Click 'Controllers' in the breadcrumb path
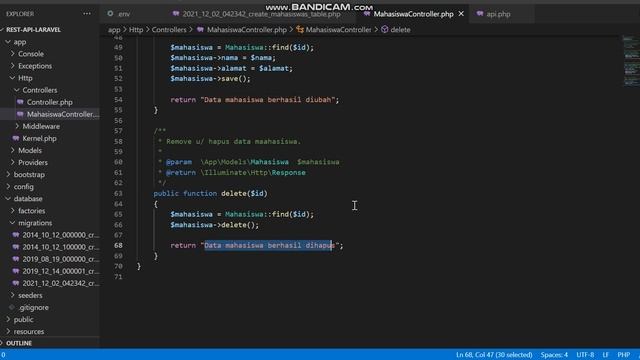This screenshot has height=360, width=640. (x=169, y=30)
